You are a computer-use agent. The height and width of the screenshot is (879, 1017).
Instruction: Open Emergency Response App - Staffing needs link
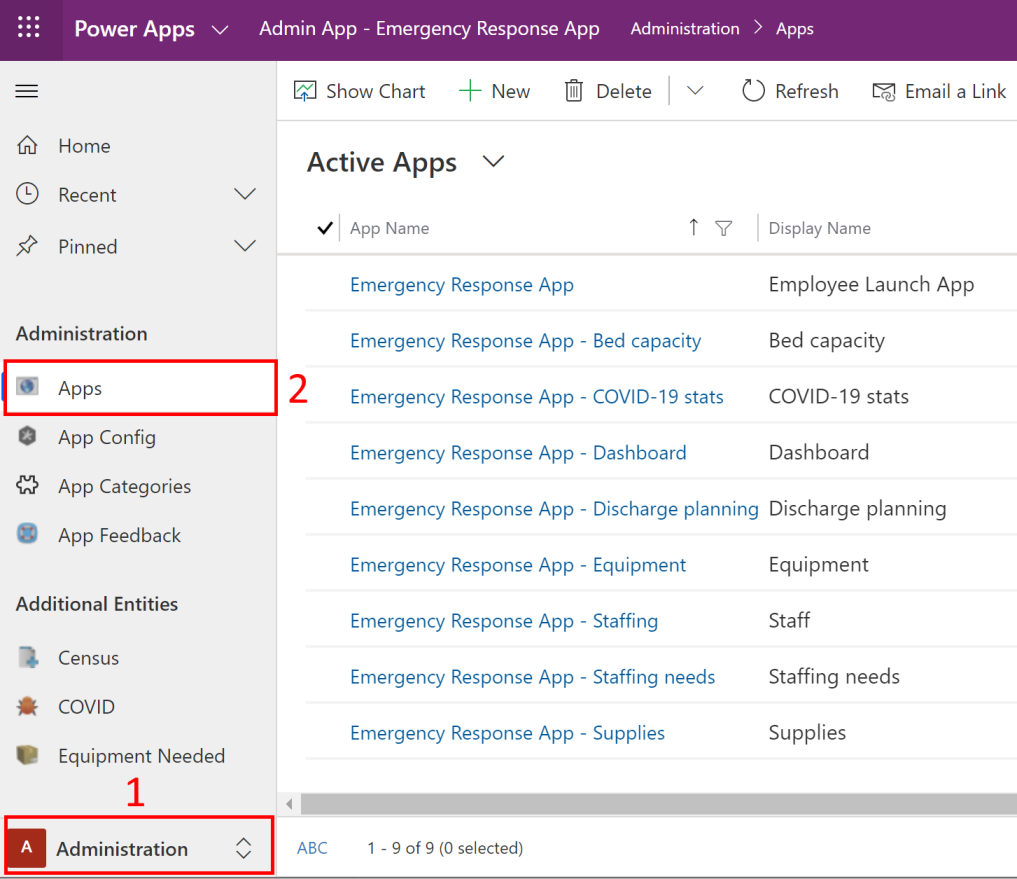[532, 677]
